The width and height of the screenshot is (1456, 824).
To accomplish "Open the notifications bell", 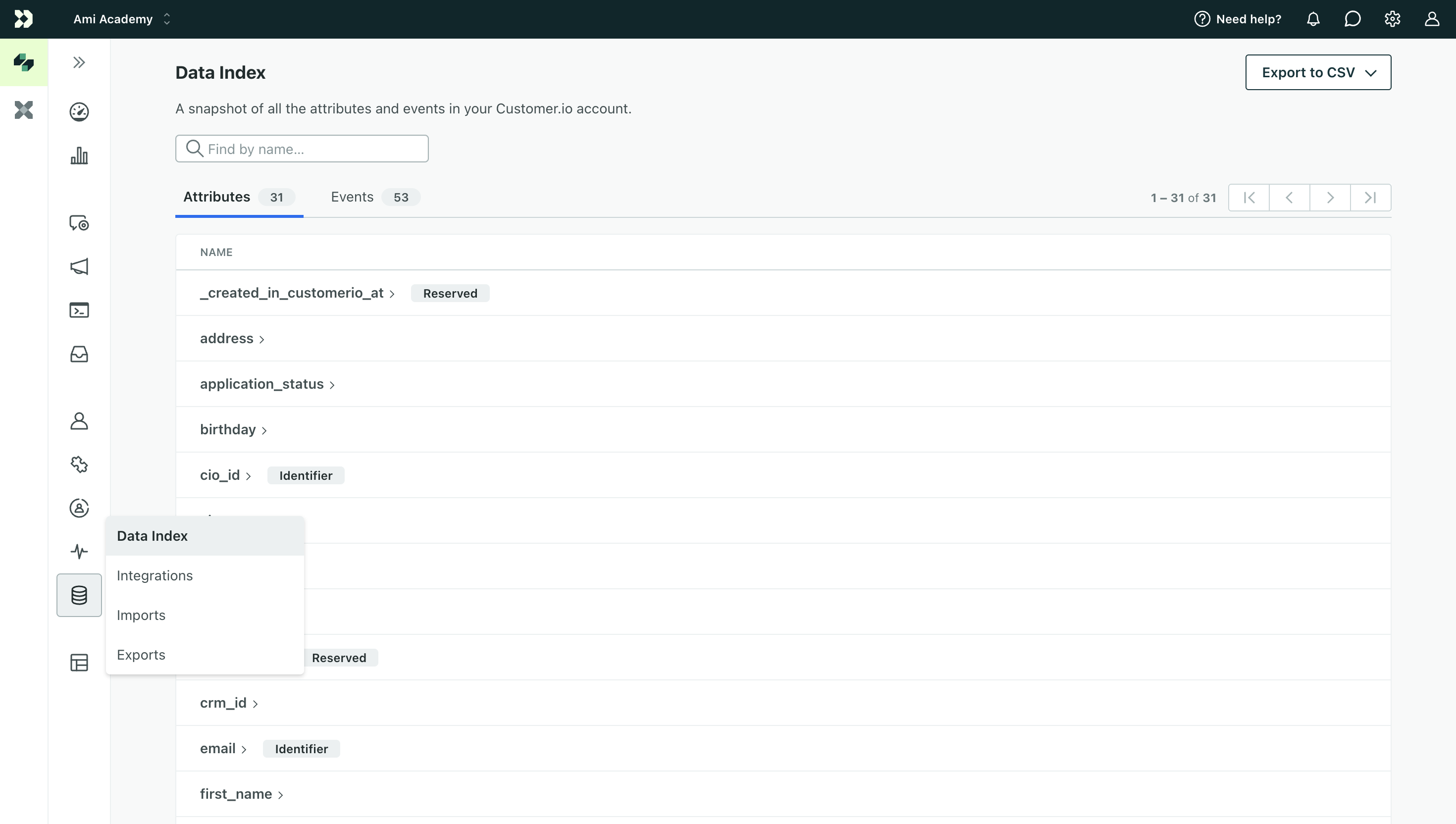I will click(1313, 19).
